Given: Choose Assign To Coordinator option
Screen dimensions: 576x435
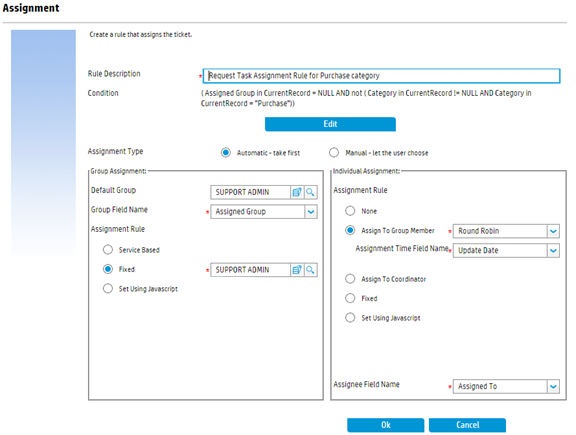Looking at the screenshot, I should [350, 279].
